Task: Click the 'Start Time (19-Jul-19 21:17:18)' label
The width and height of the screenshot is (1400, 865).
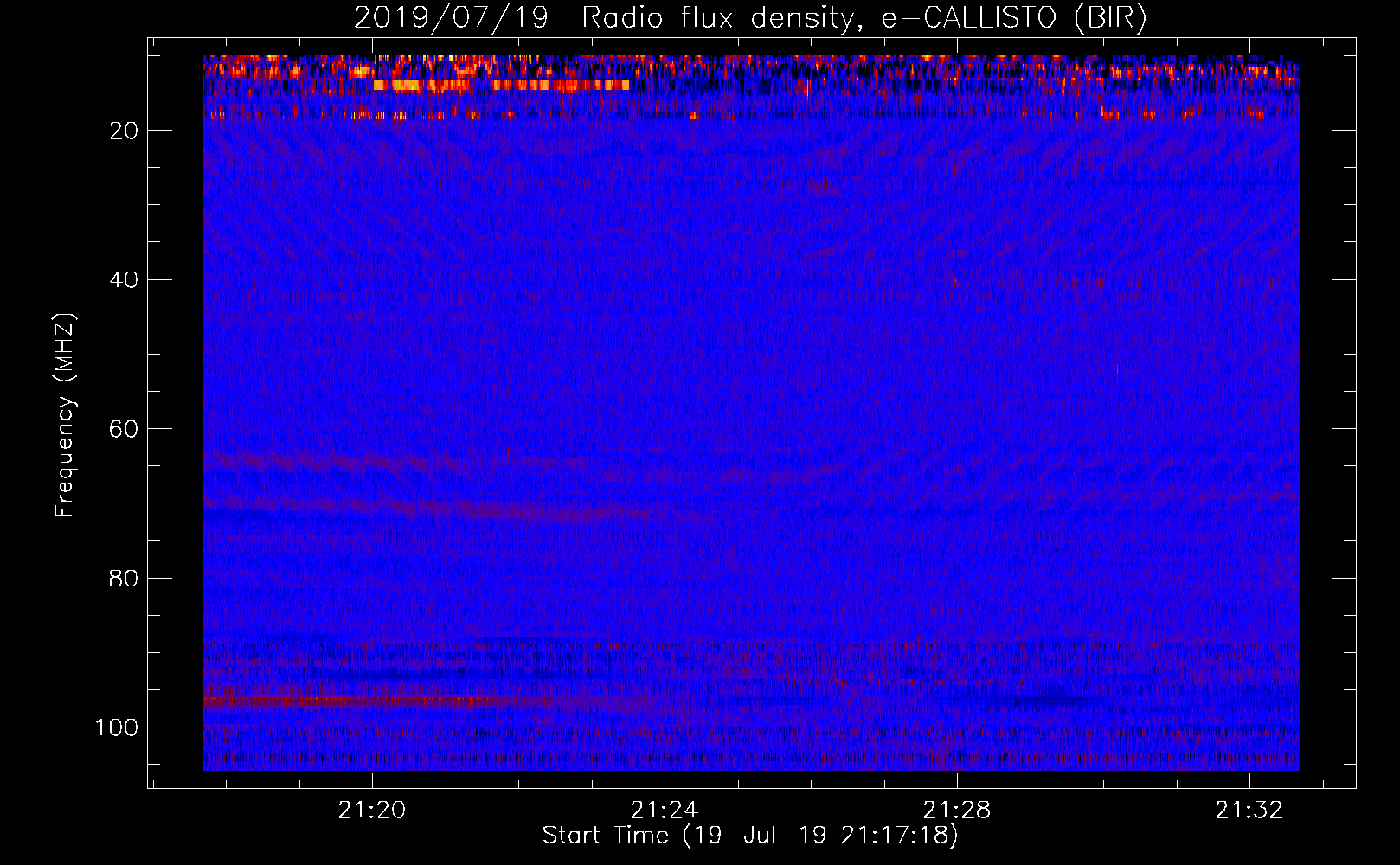Action: (x=750, y=836)
